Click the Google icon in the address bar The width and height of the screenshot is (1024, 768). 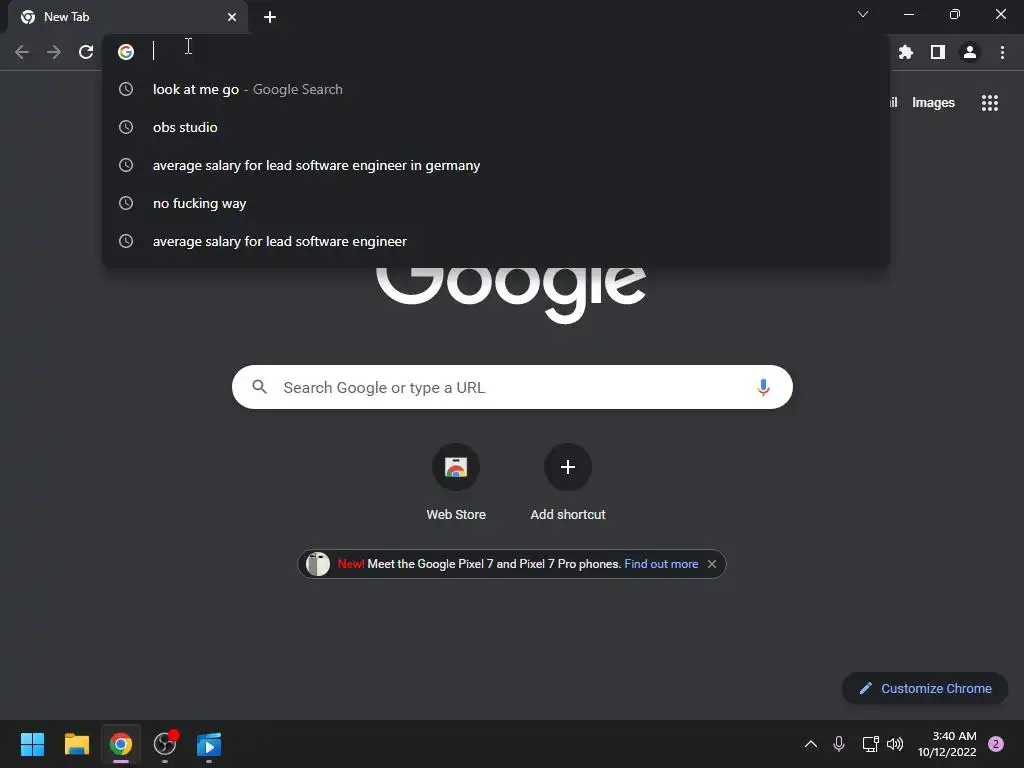tap(126, 52)
